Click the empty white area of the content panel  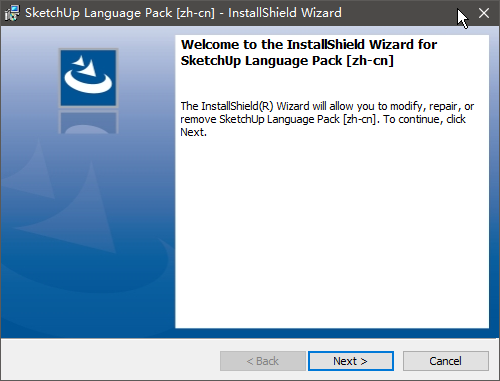click(332, 233)
